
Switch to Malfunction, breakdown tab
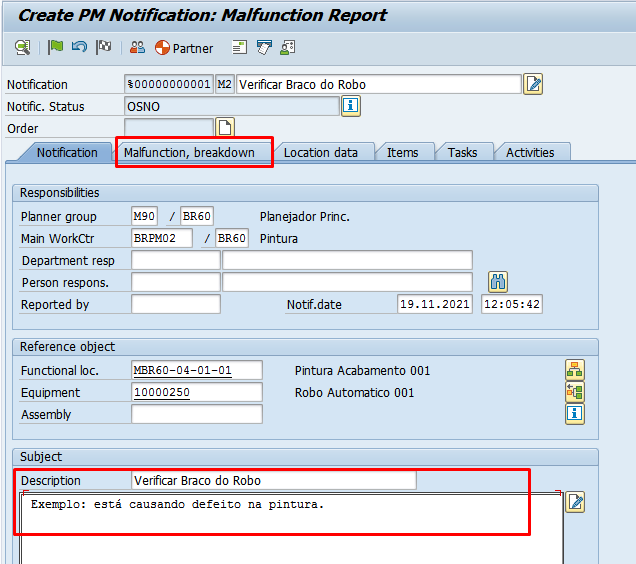tap(189, 152)
